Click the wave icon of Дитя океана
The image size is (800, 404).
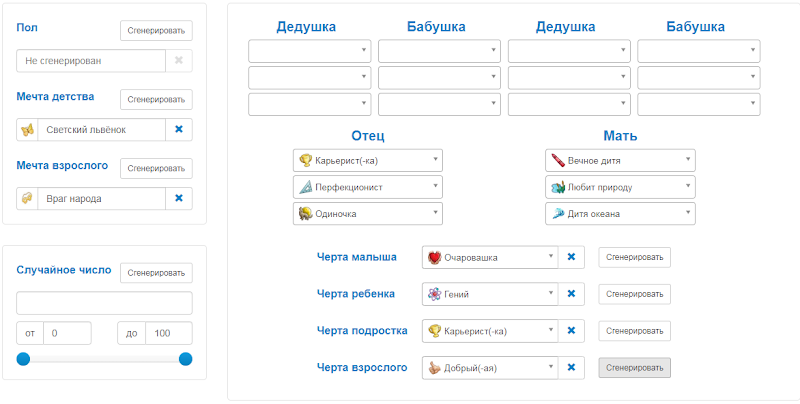pyautogui.click(x=558, y=214)
